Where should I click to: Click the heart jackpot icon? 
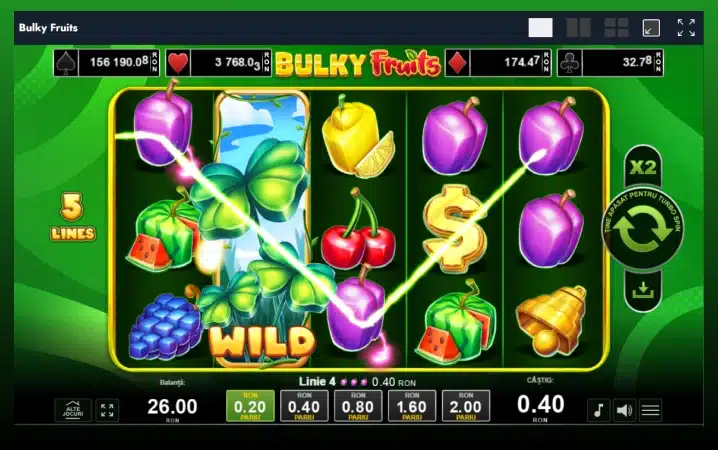[x=178, y=63]
